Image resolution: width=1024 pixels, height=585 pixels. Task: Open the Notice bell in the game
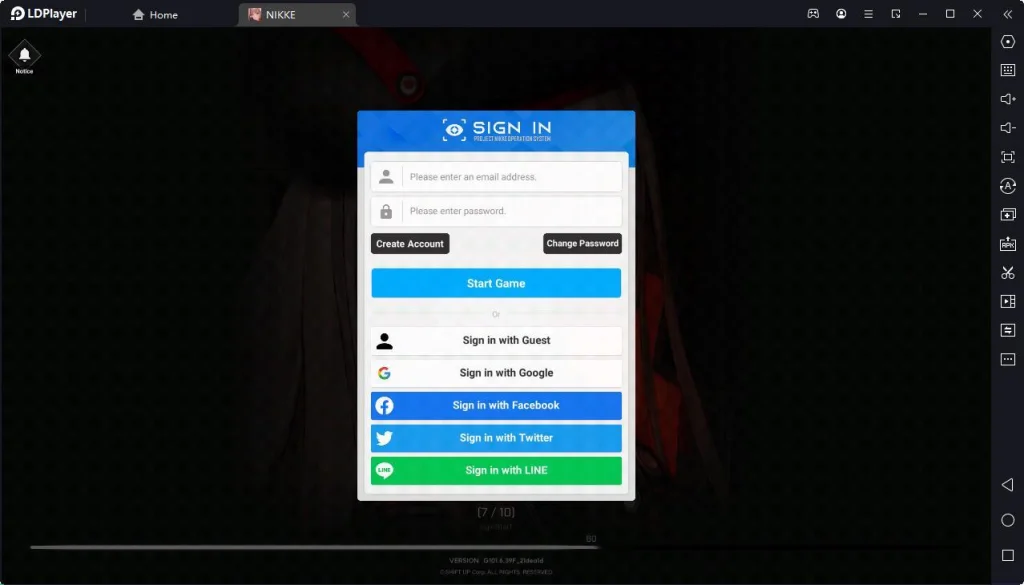coord(24,57)
